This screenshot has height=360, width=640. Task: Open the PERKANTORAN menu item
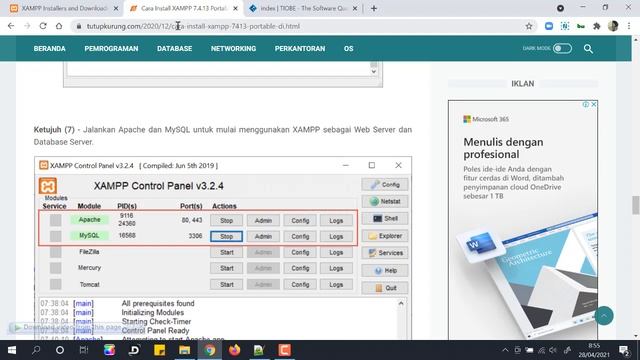pos(300,49)
